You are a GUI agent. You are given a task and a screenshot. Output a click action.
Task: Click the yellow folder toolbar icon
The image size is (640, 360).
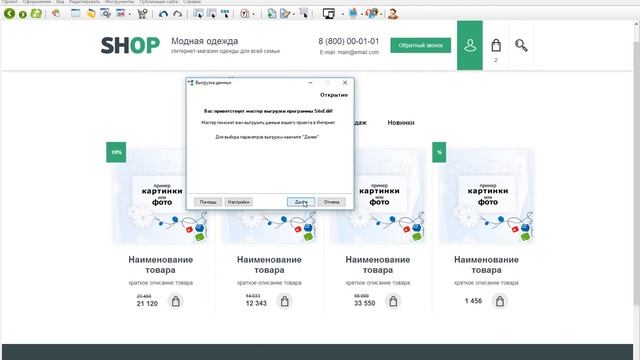[91, 13]
